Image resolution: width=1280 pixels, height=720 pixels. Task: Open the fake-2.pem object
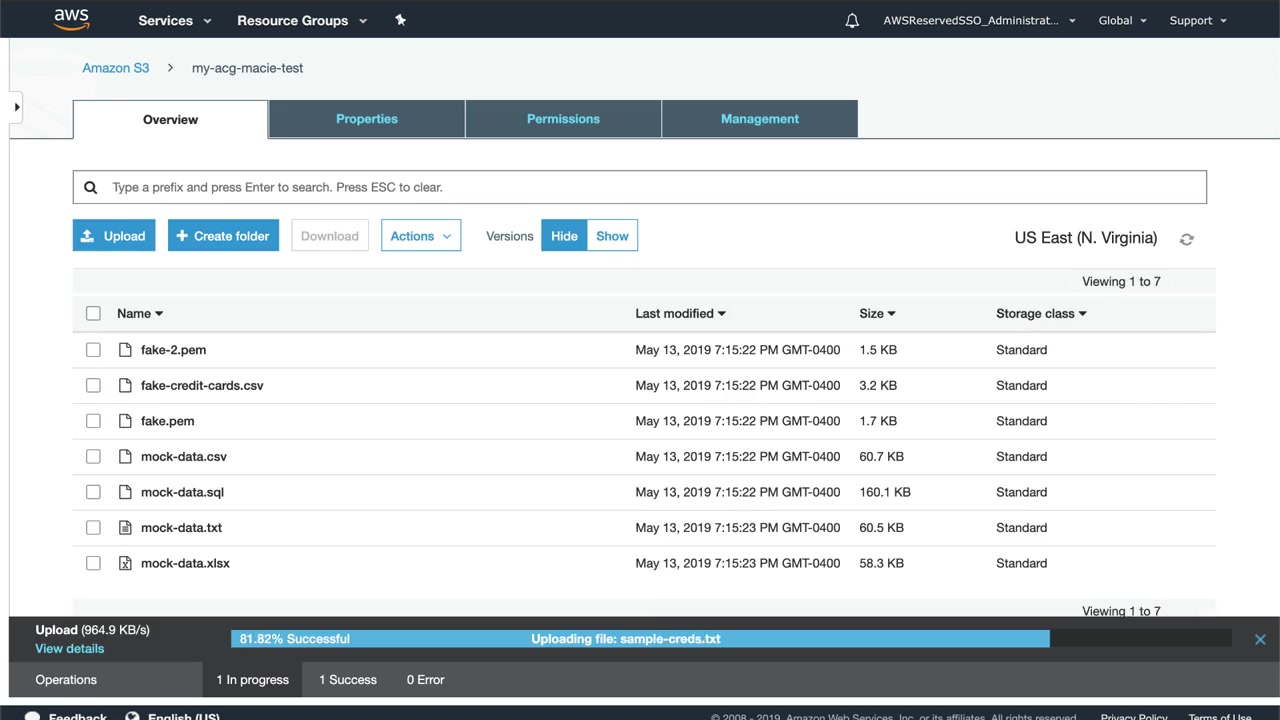point(173,350)
